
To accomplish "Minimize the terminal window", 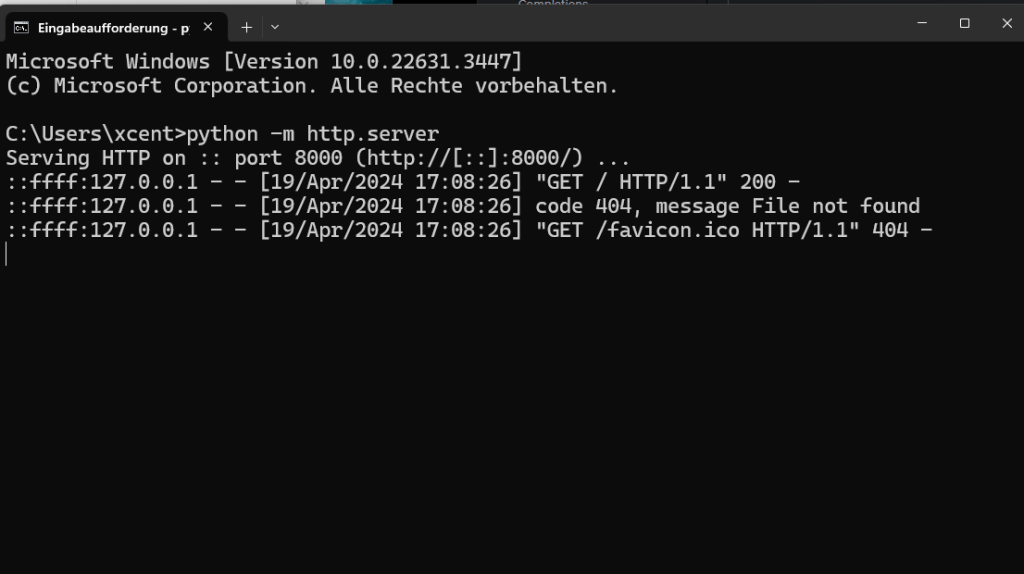I will pos(922,23).
